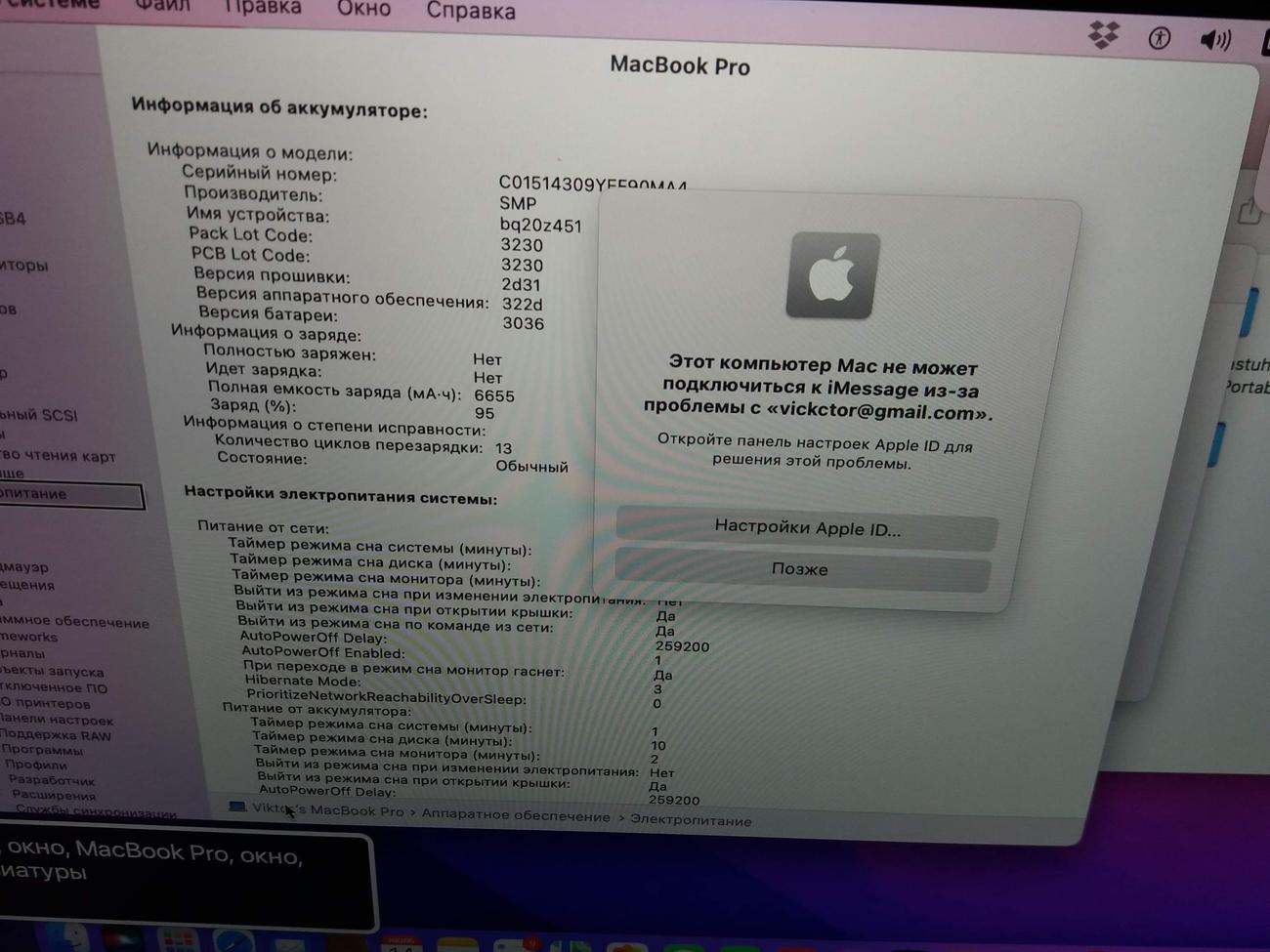The image size is (1270, 952).
Task: Click the Питание от сети label
Action: [x=264, y=526]
